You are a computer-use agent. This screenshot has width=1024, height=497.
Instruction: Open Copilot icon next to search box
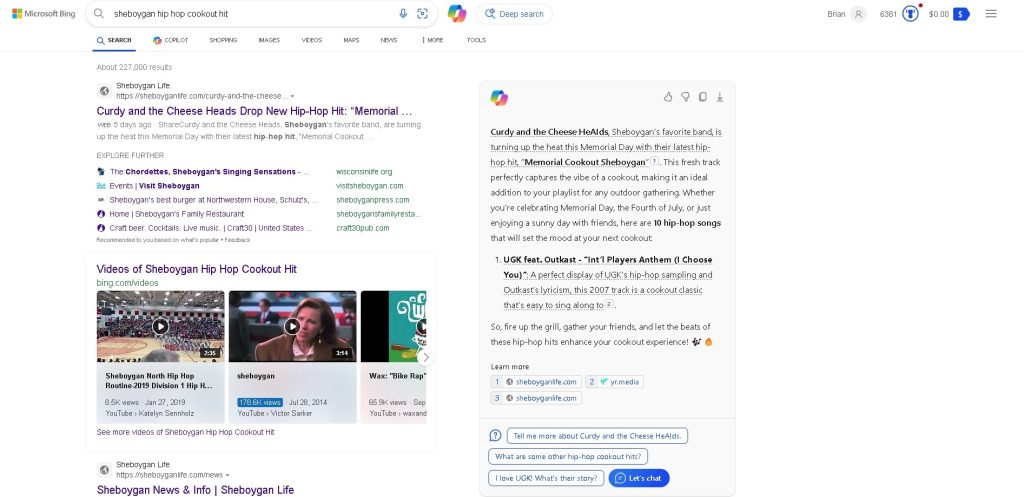tap(457, 14)
